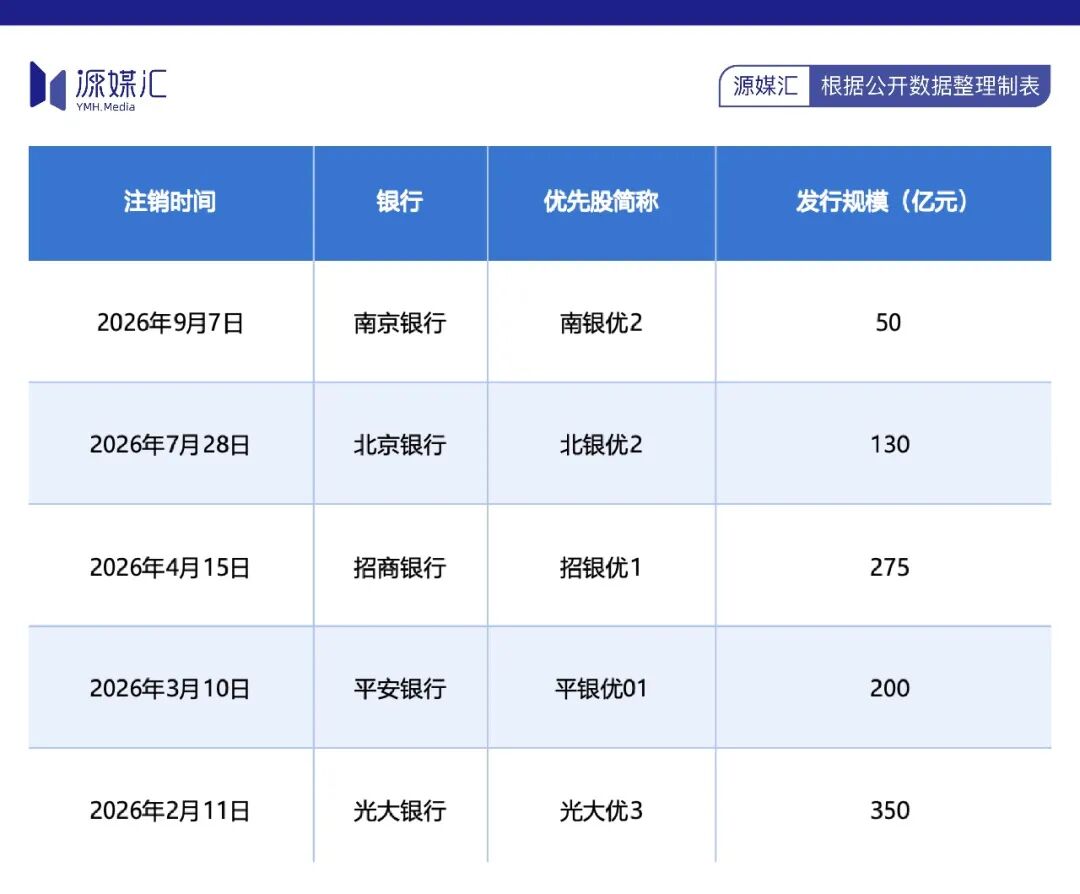Select the 招银优1 cell
Screen dimensions: 1080x894
pyautogui.click(x=601, y=567)
